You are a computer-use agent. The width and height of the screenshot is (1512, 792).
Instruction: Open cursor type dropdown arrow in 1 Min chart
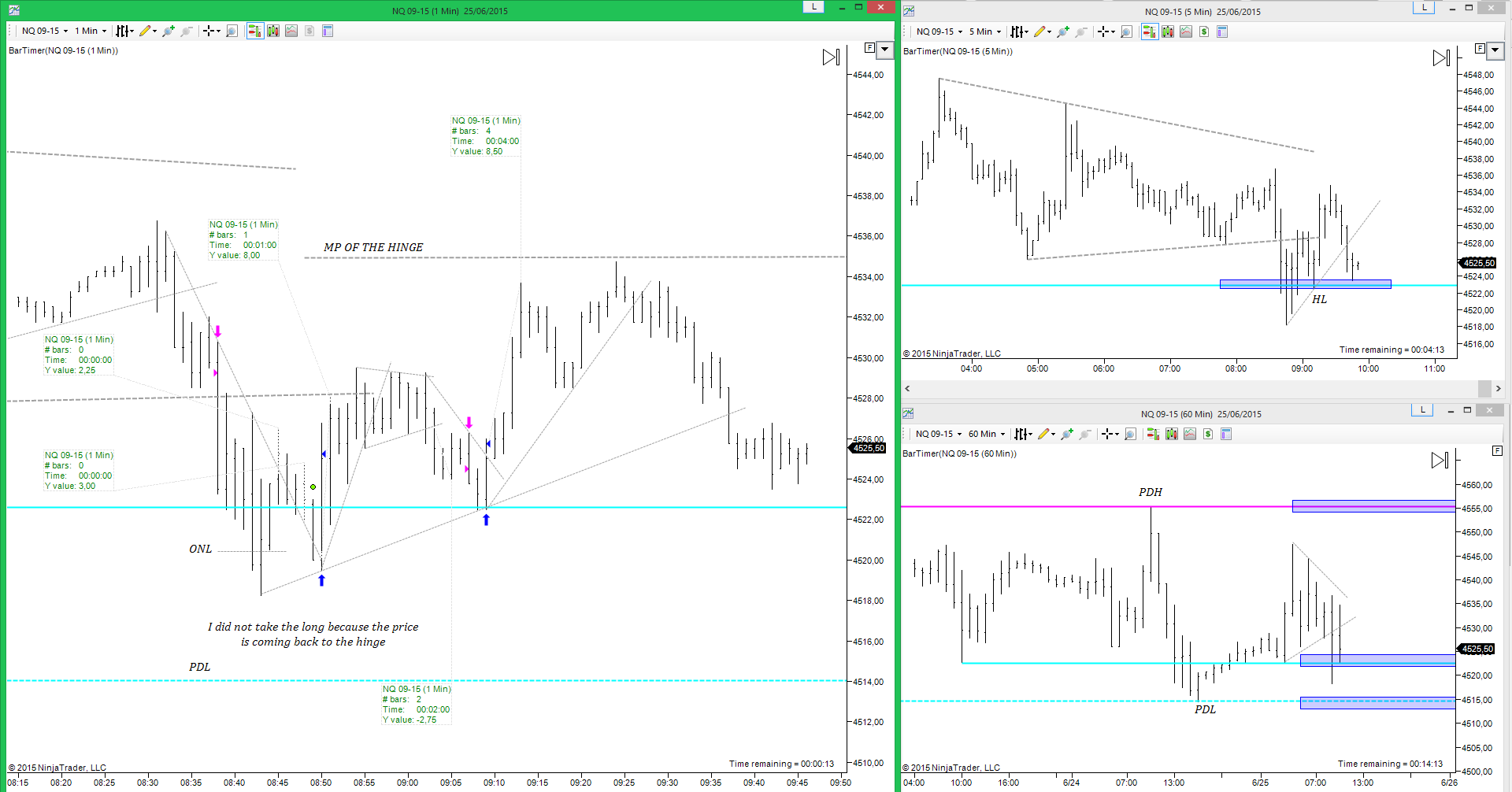click(x=218, y=31)
